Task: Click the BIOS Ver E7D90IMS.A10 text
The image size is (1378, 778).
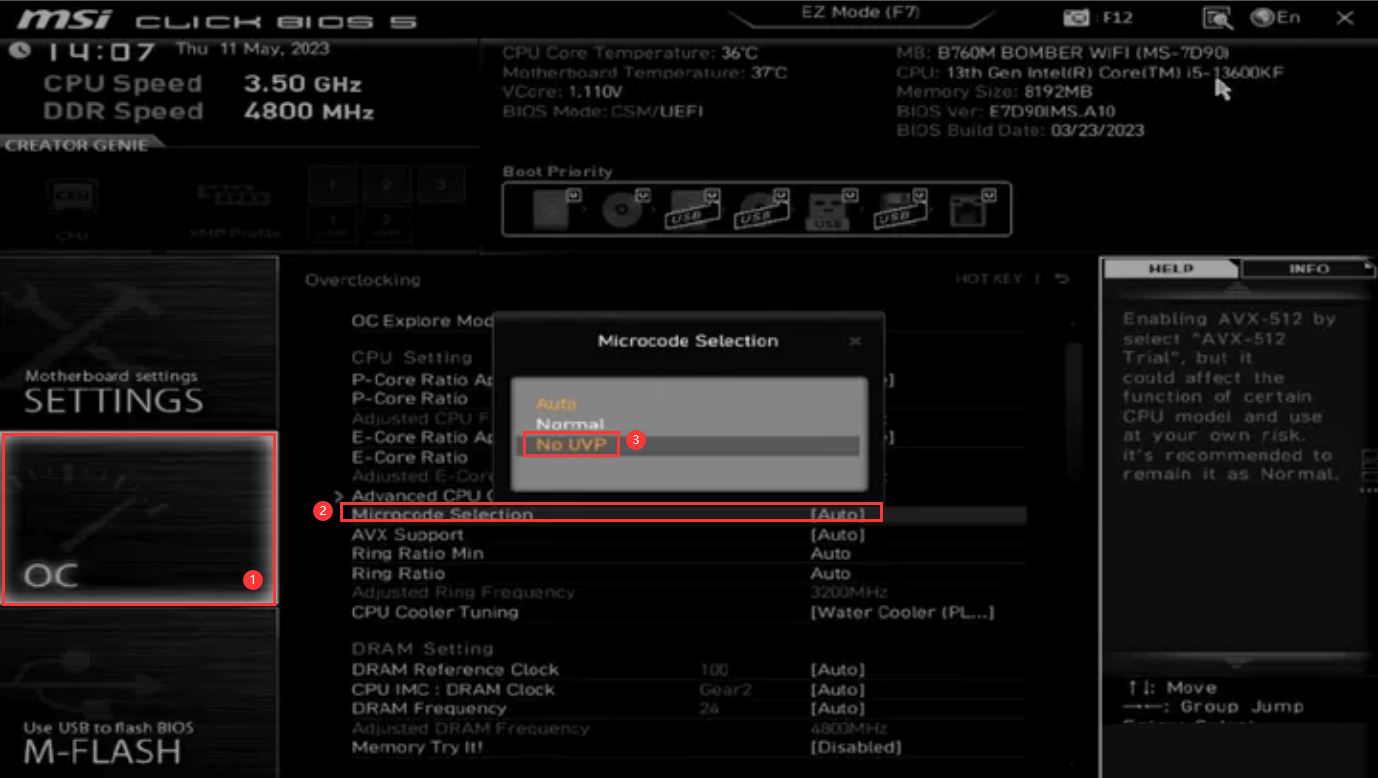Action: [x=1006, y=111]
